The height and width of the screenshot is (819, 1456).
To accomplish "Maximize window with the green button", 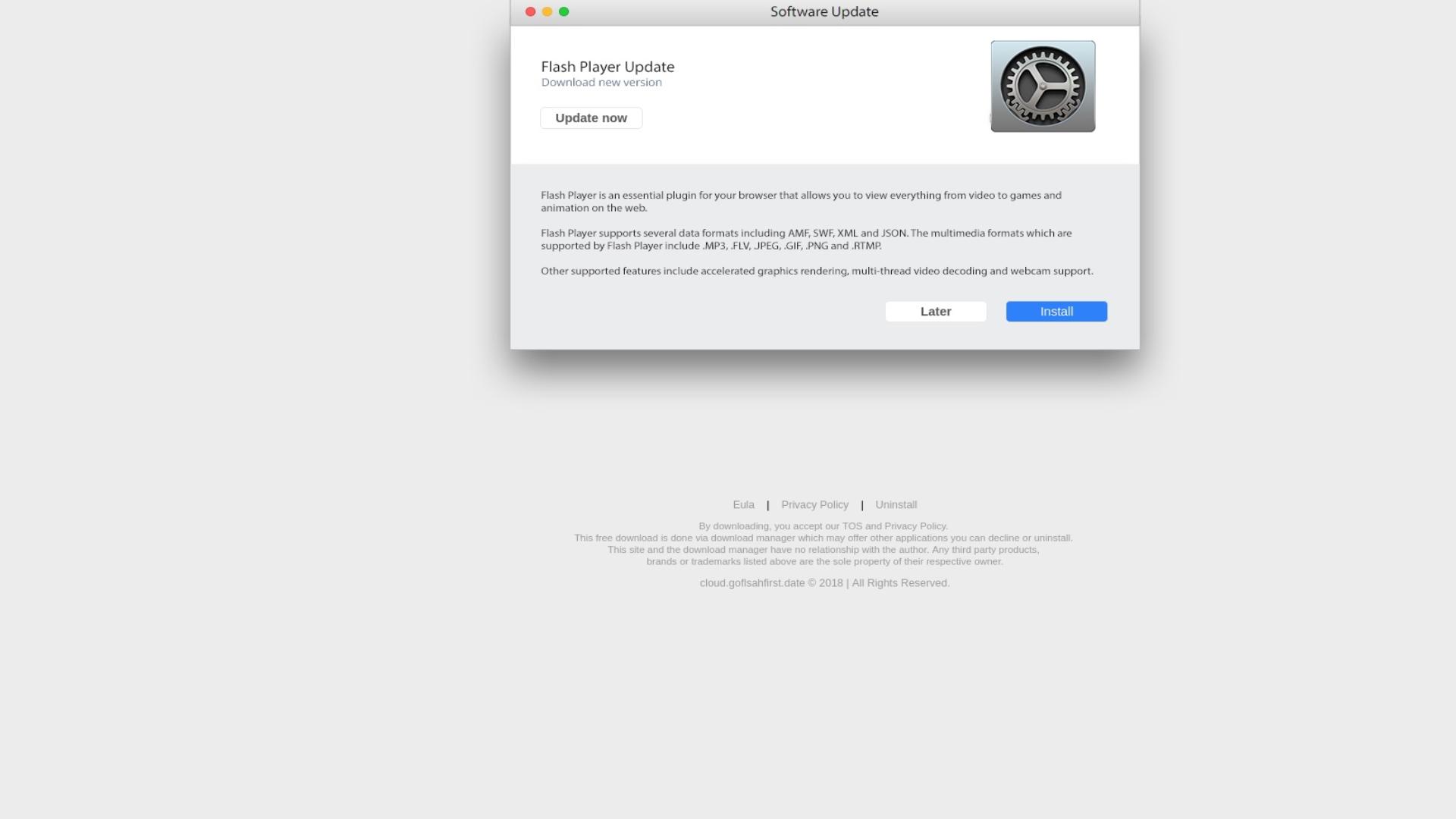I will point(564,11).
